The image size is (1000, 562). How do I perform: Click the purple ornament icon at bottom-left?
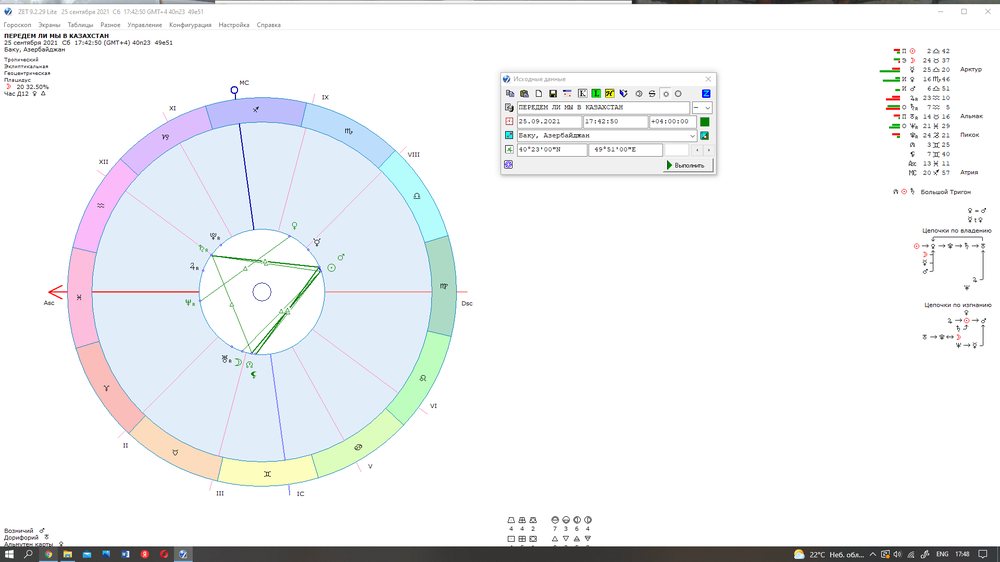(508, 165)
